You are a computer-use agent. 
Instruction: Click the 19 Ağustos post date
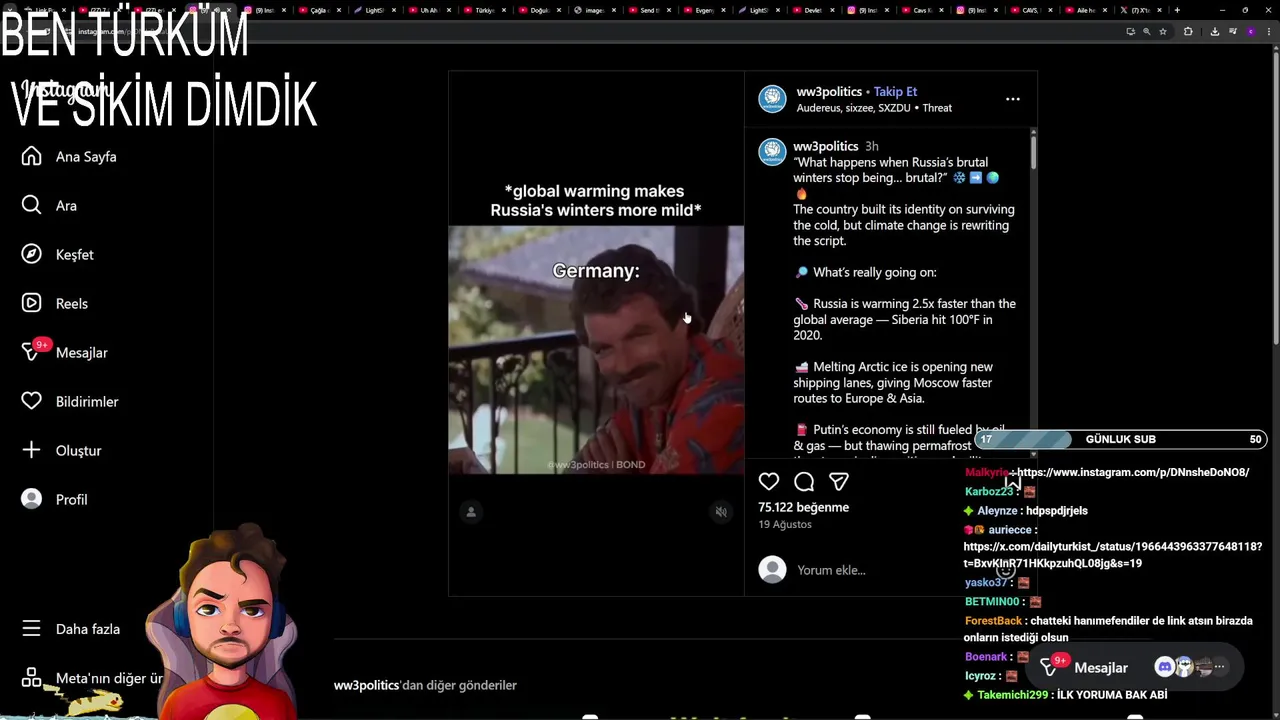pos(785,524)
